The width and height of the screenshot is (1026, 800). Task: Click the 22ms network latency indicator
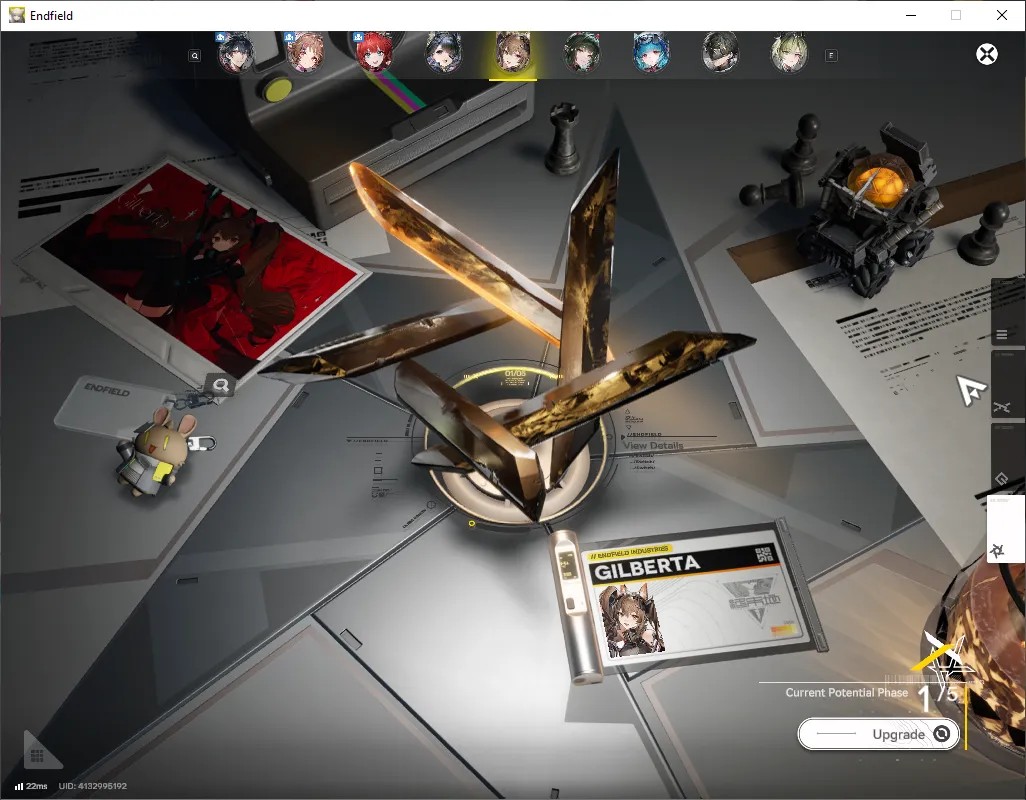pyautogui.click(x=31, y=786)
